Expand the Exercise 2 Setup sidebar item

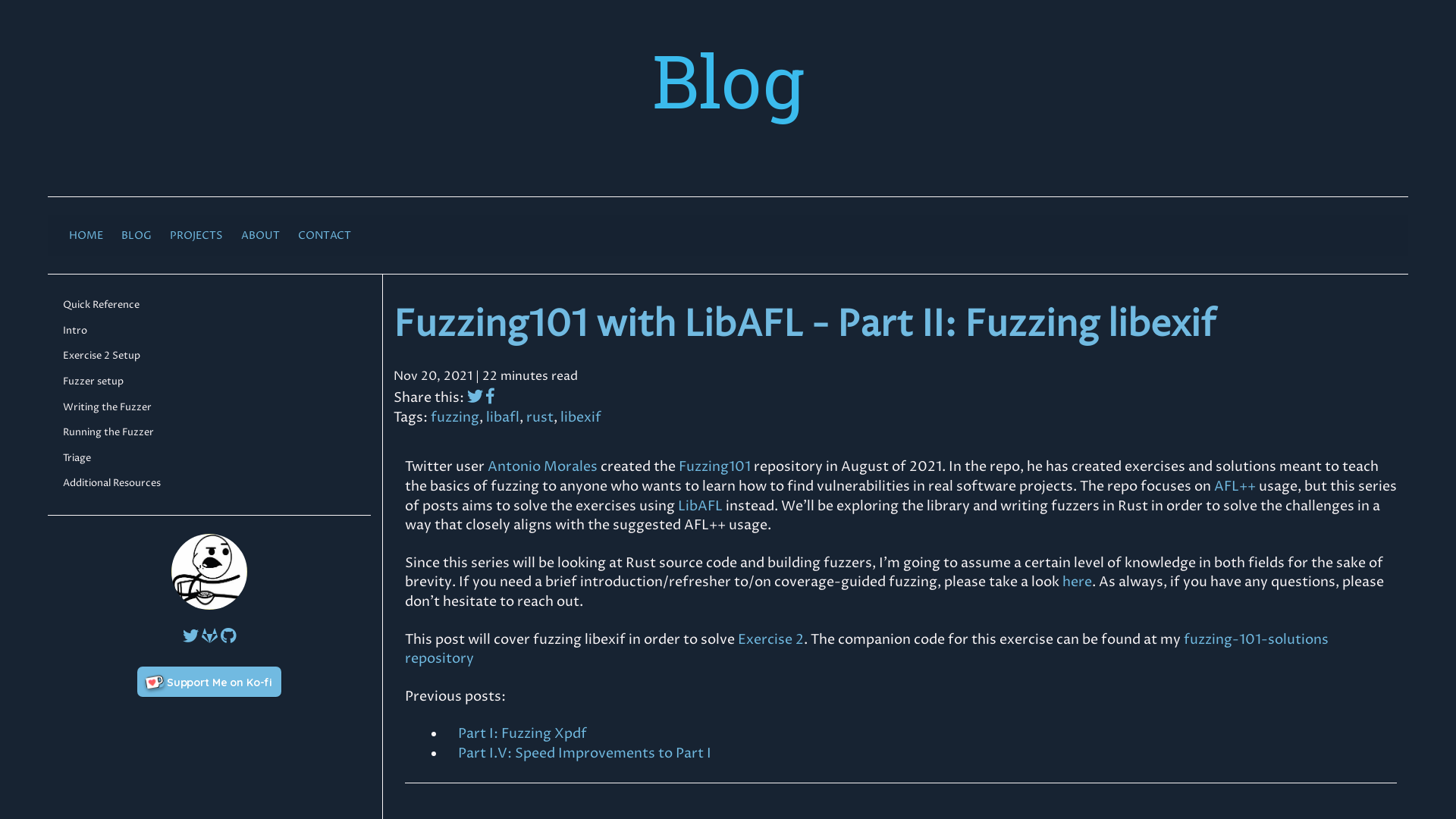(101, 355)
